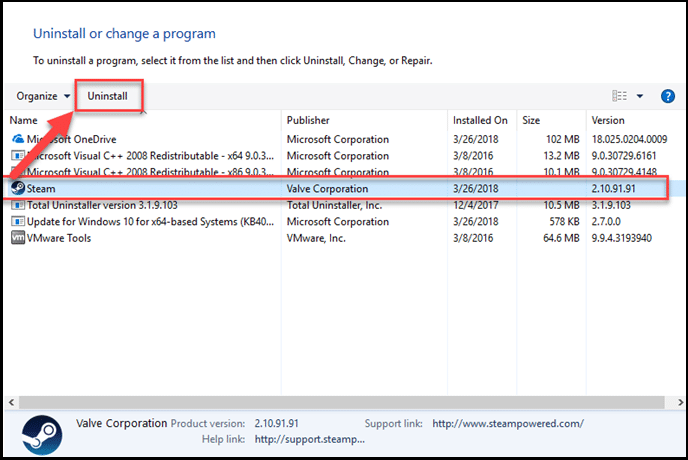Click Valve Corporation in details pane

pos(122,423)
